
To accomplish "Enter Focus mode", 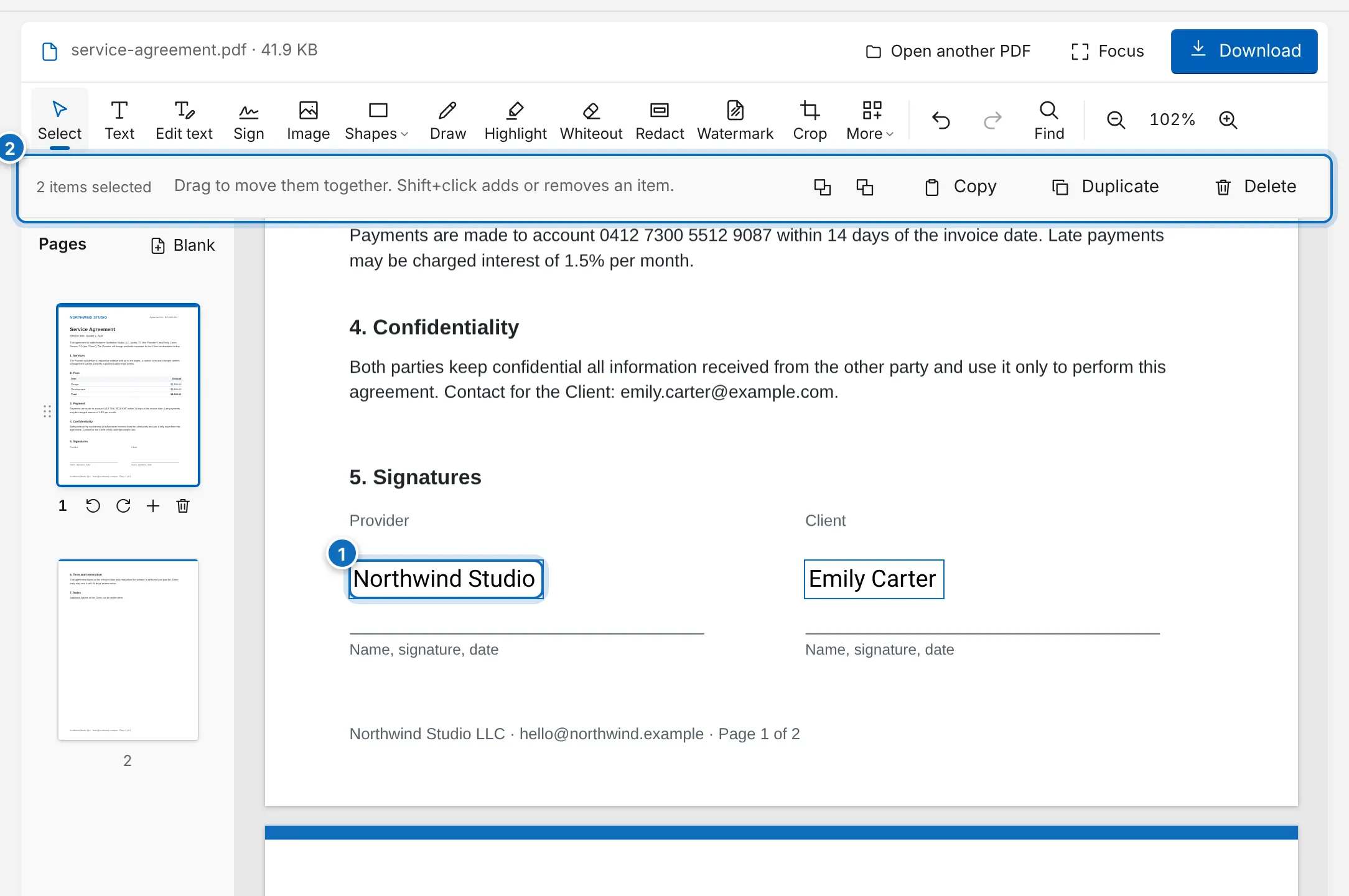I will (x=1108, y=51).
